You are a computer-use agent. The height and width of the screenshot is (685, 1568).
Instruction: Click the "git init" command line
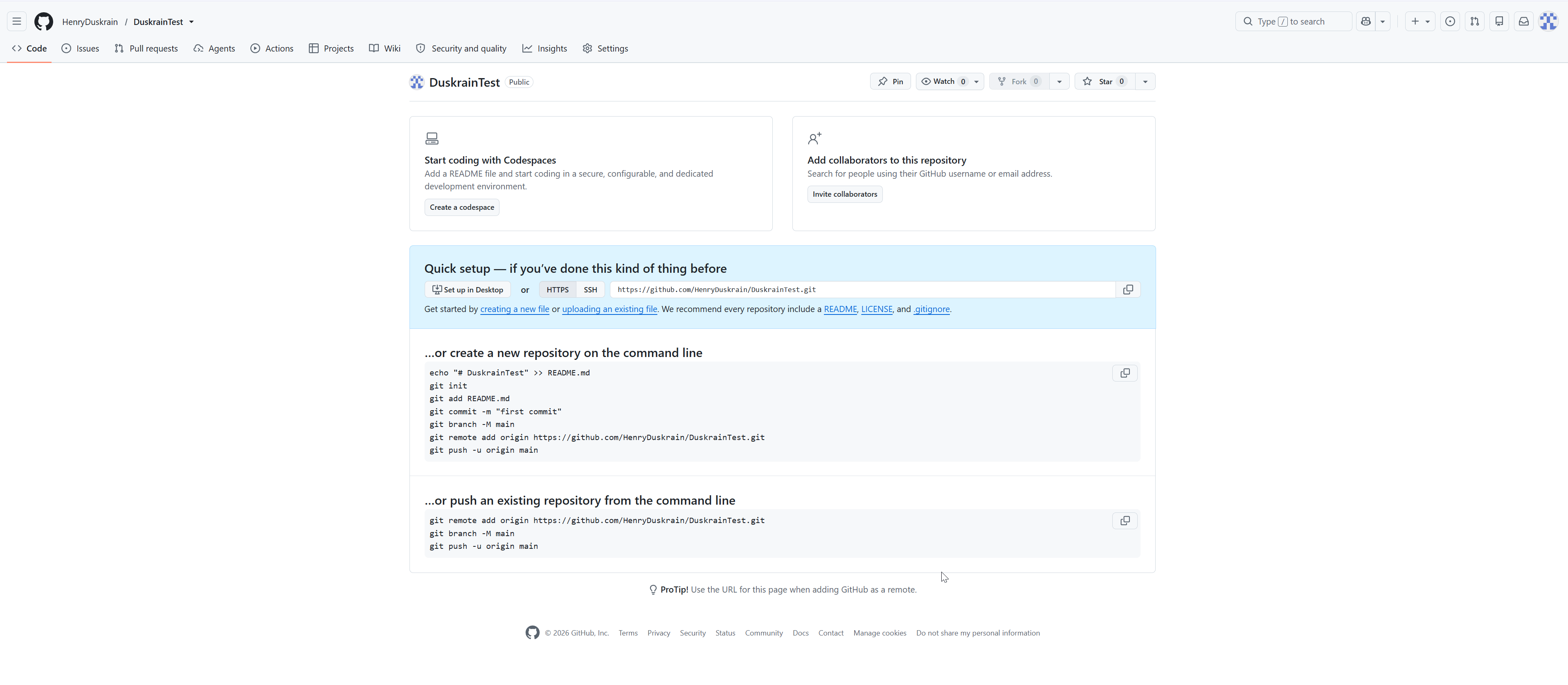448,386
